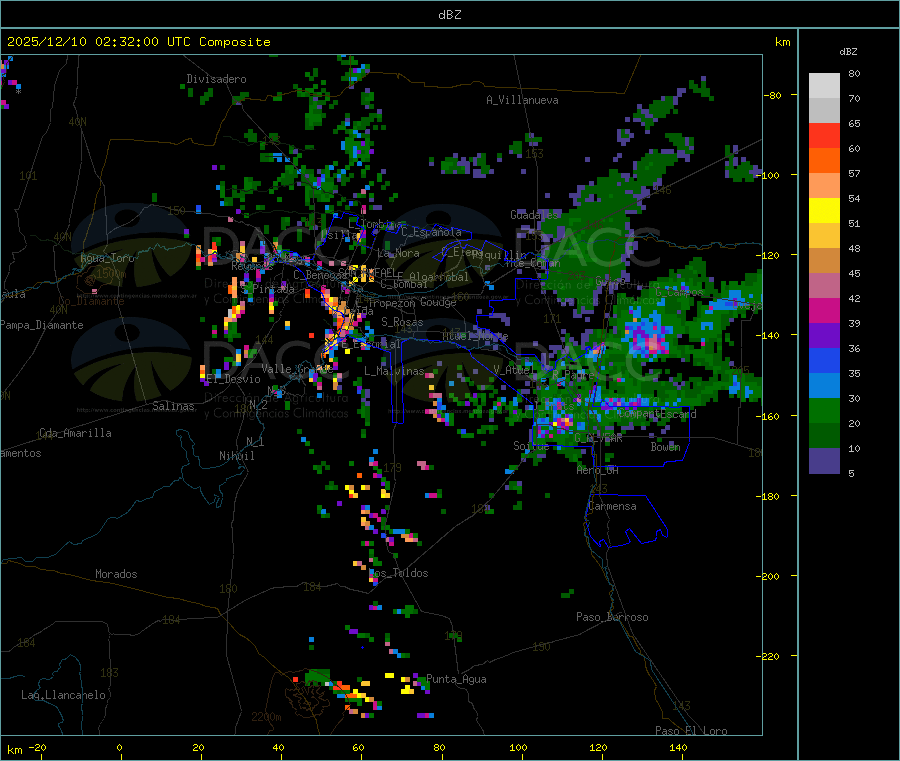900x761 pixels.
Task: Click the orange 57-60 dBZ legend swatch
Action: pyautogui.click(x=824, y=161)
